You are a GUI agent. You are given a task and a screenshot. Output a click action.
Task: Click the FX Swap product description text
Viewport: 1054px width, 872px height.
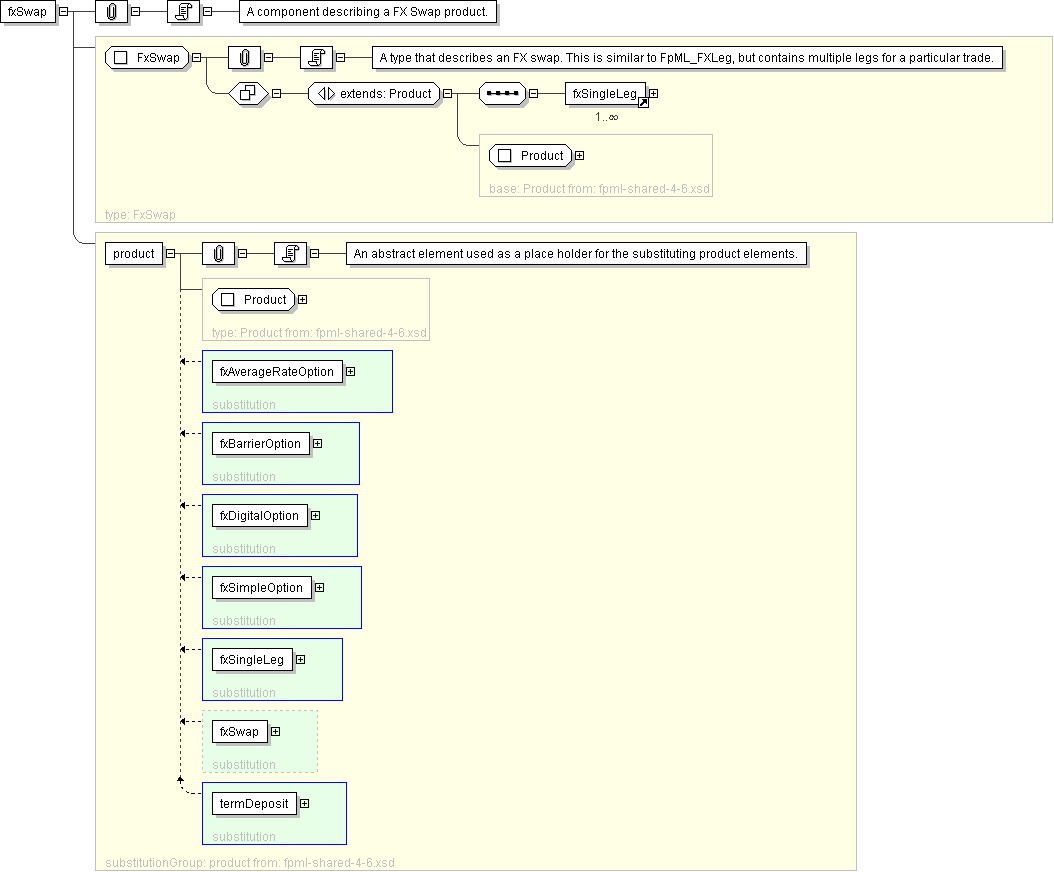[x=367, y=12]
